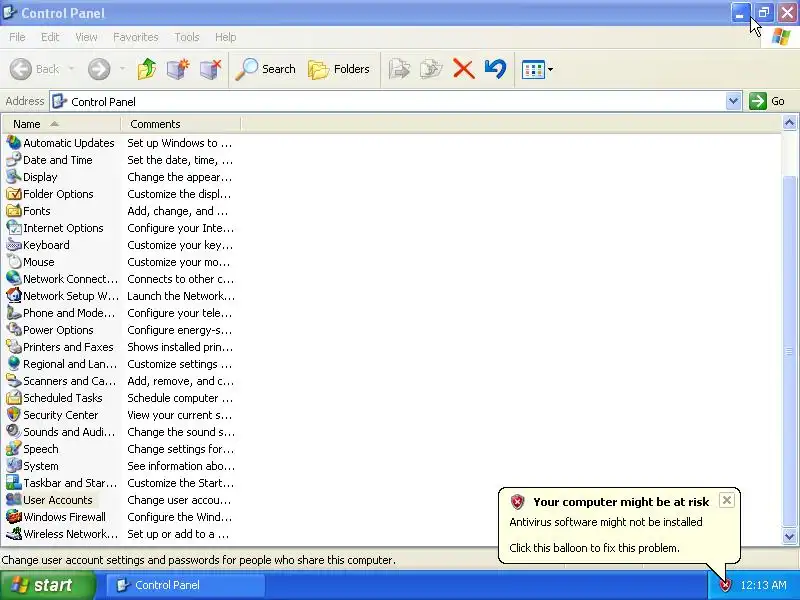Screen dimensions: 800x600
Task: Select the Scanners and Cameras icon
Action: [x=14, y=381]
